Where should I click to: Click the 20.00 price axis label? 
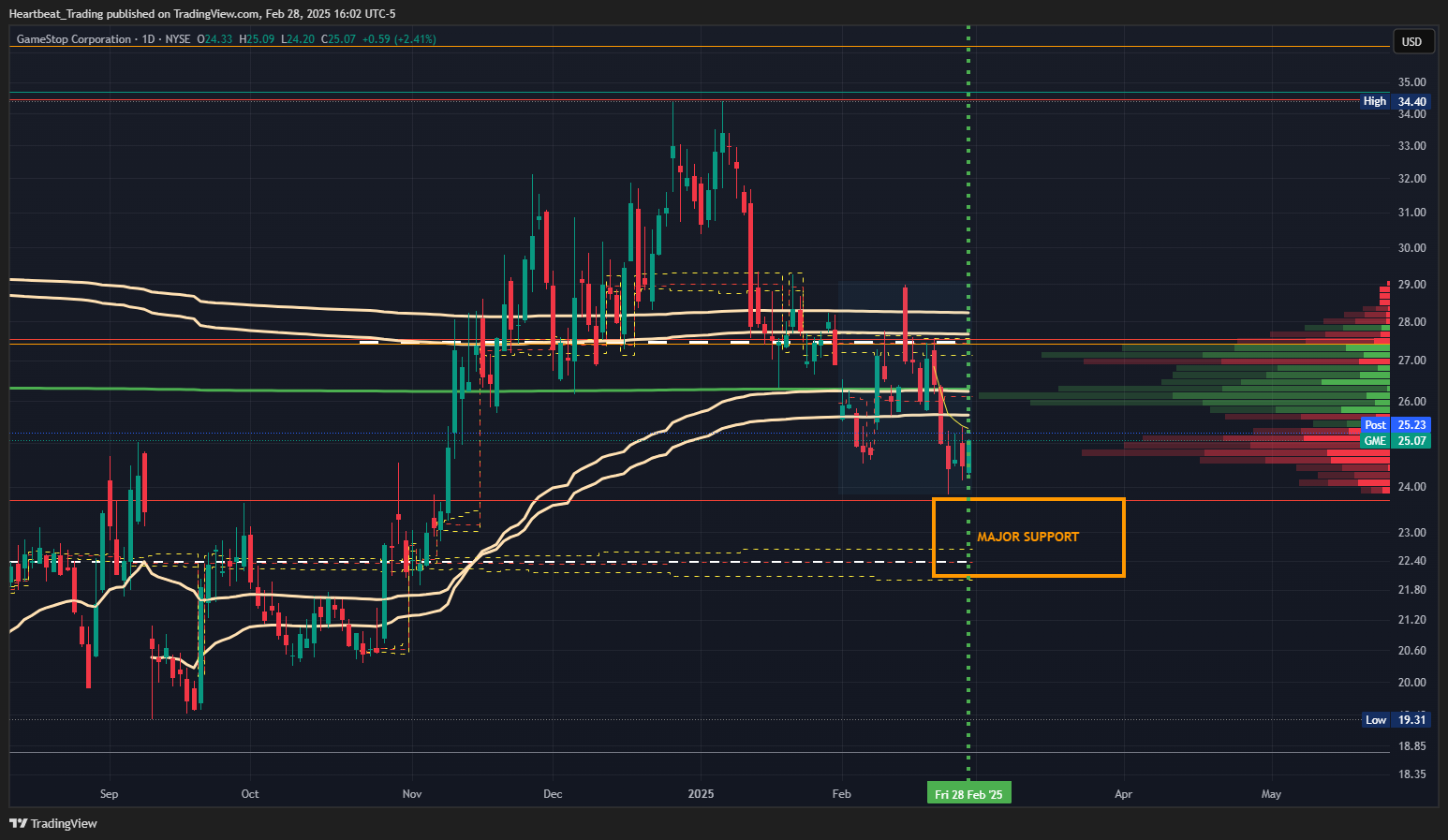click(1411, 683)
